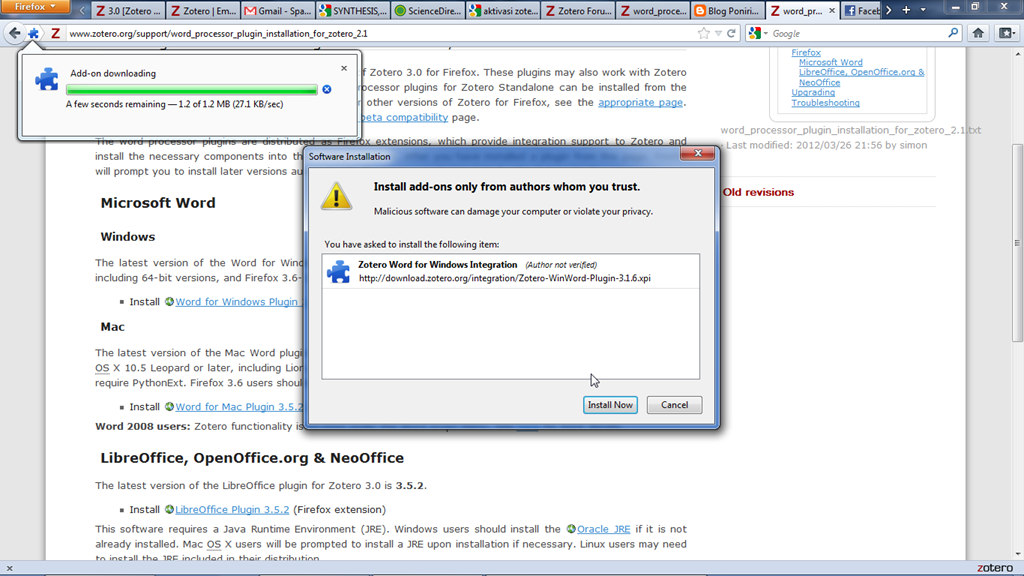This screenshot has height=576, width=1024.
Task: Click the Zotero site identity icon
Action: (56, 33)
